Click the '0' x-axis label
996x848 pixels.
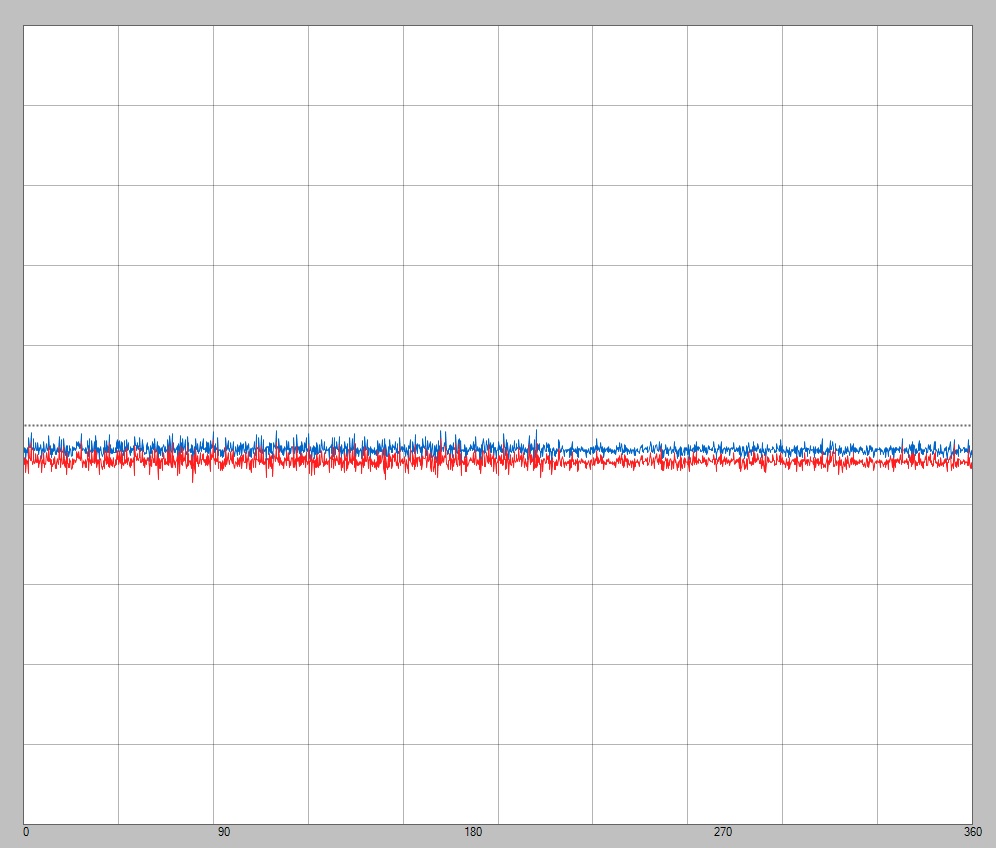[x=25, y=831]
